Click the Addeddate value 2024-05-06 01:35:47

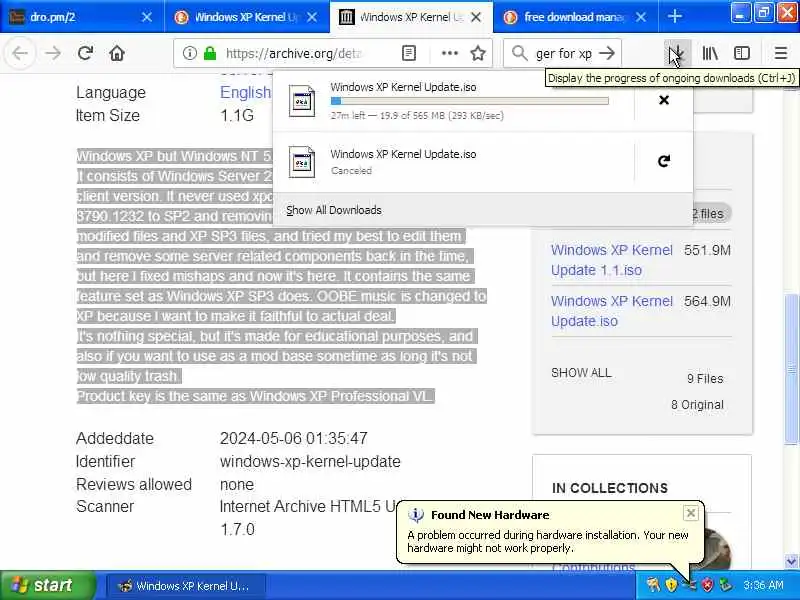pos(293,438)
